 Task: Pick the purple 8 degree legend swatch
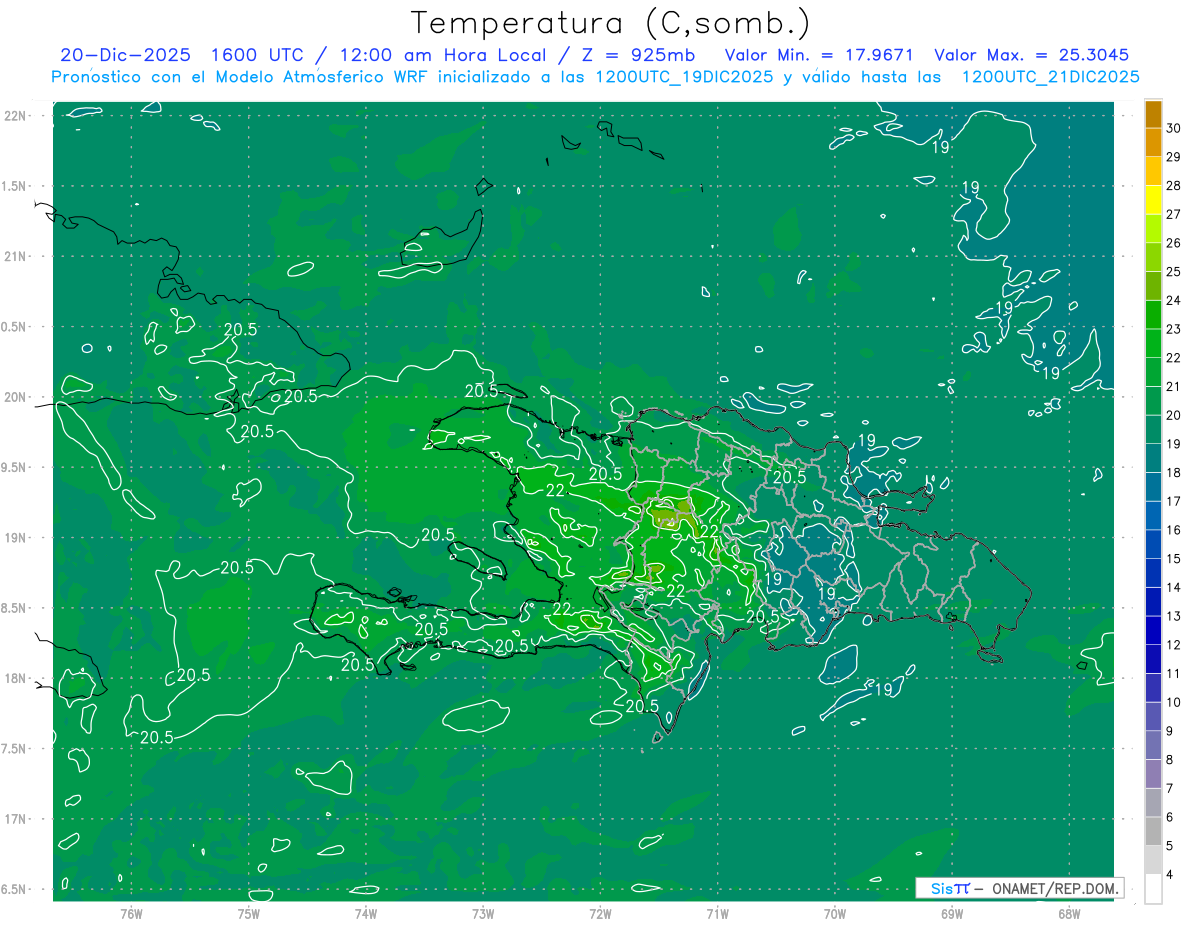click(1153, 746)
